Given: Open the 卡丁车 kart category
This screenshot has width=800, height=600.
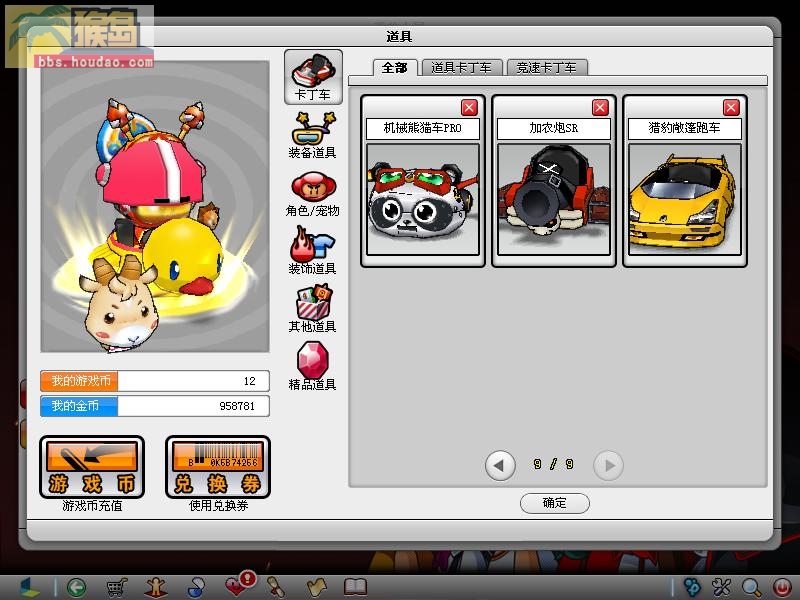Looking at the screenshot, I should click(313, 77).
